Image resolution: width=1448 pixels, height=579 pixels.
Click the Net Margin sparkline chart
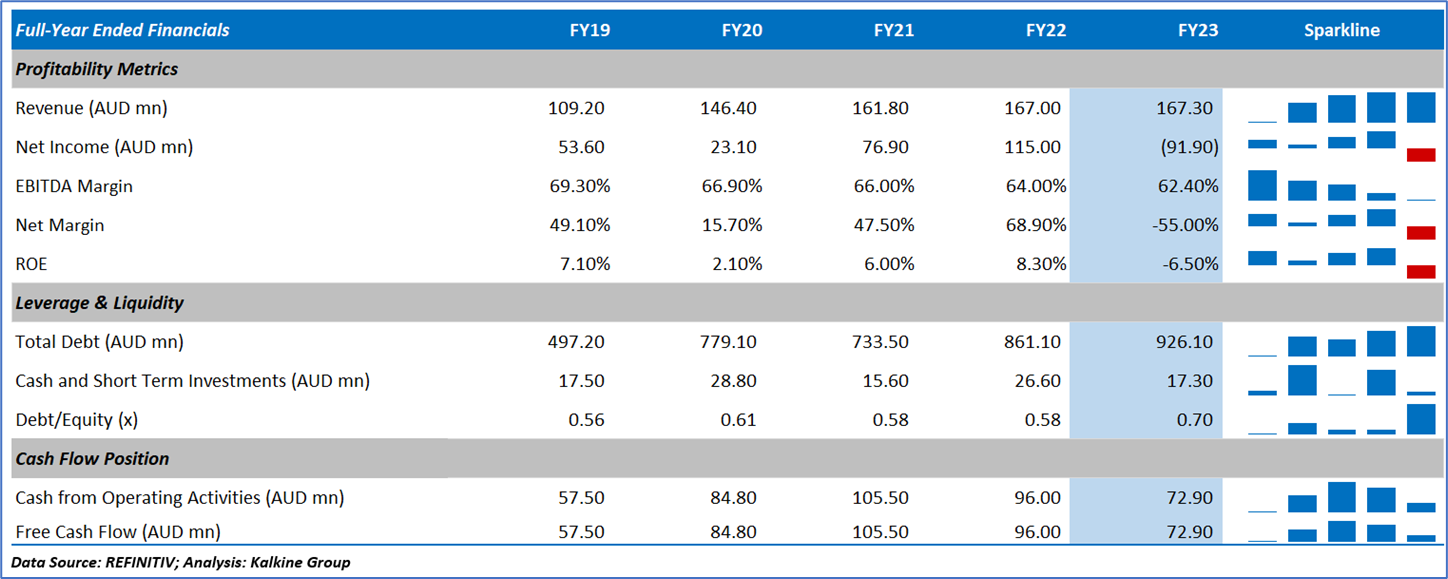pos(1341,225)
